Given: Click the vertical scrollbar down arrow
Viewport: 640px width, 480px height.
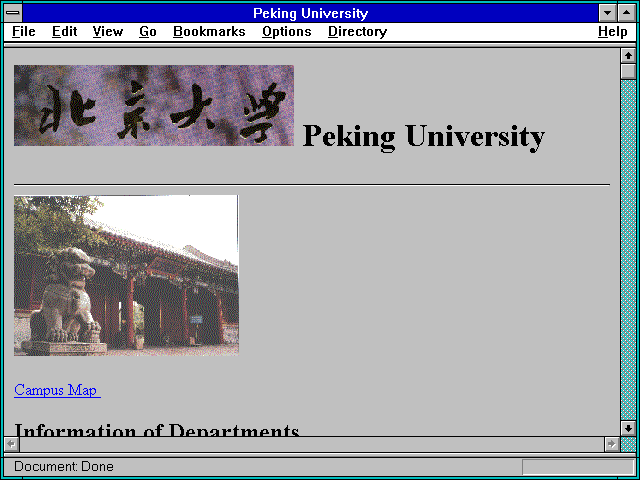Looking at the screenshot, I should click(628, 428).
